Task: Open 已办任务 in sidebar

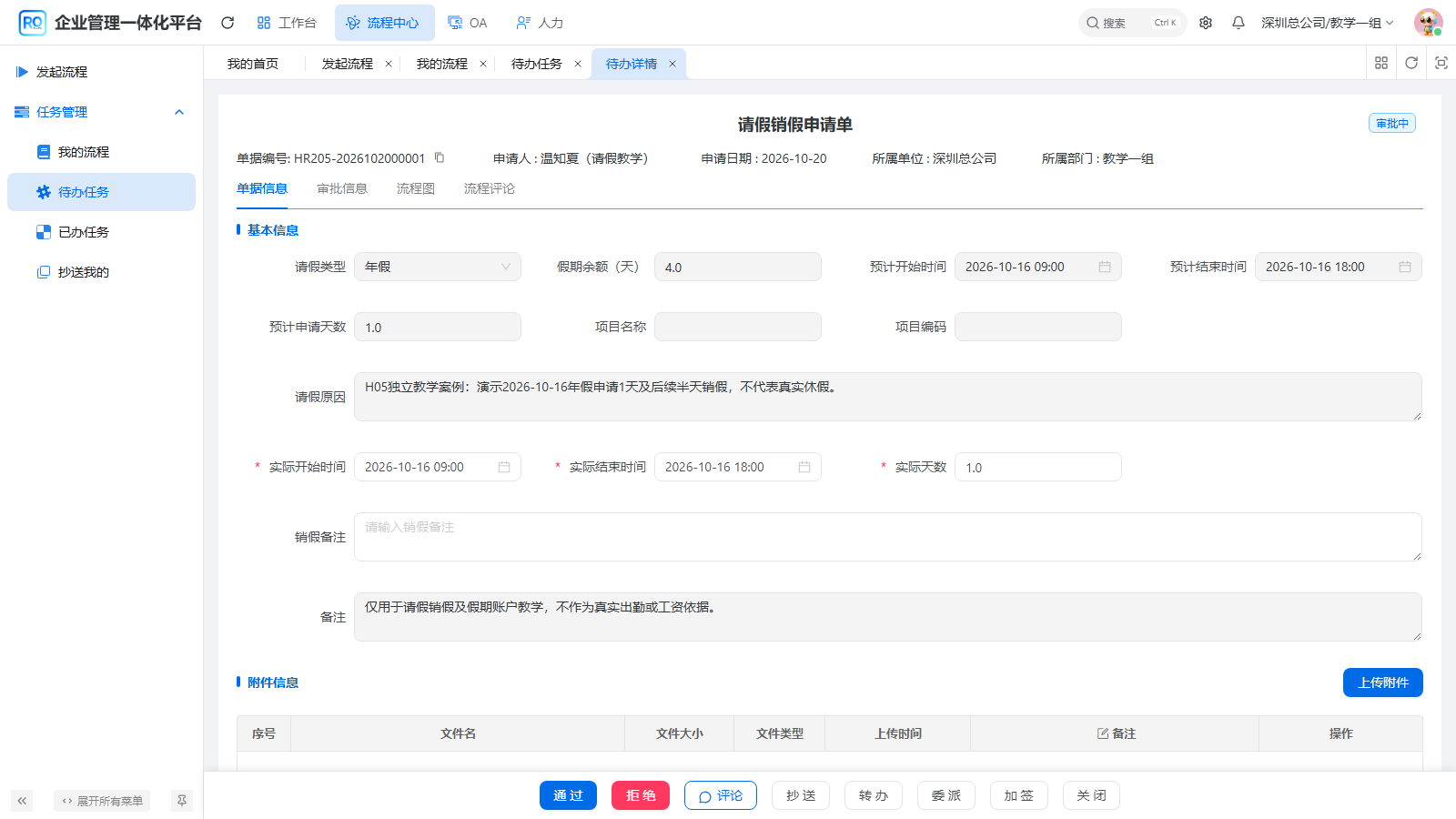Action: pyautogui.click(x=102, y=232)
